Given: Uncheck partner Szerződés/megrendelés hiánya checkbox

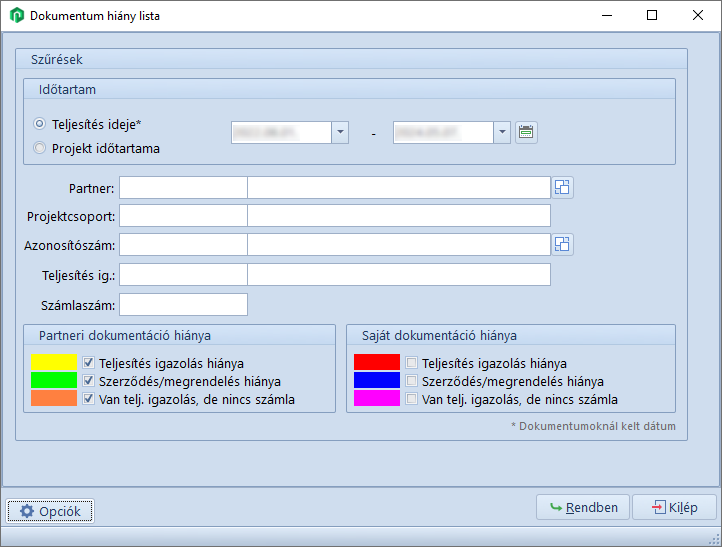Looking at the screenshot, I should coord(89,381).
